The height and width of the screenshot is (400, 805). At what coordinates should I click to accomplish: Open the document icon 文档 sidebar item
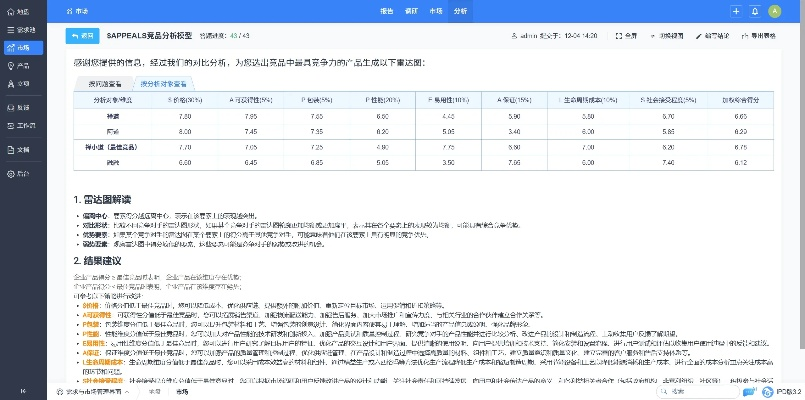tap(22, 148)
